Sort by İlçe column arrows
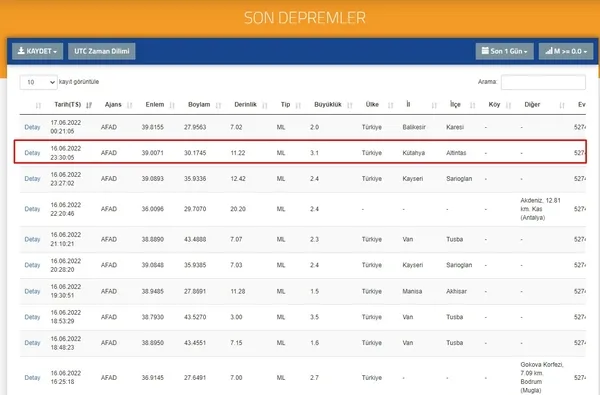 473,105
